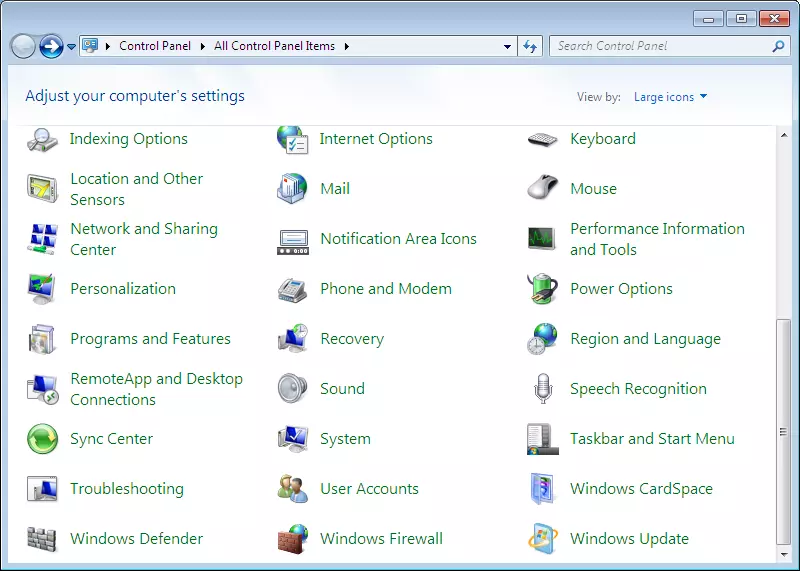Open Windows Update text link
This screenshot has height=571, width=800.
click(630, 539)
